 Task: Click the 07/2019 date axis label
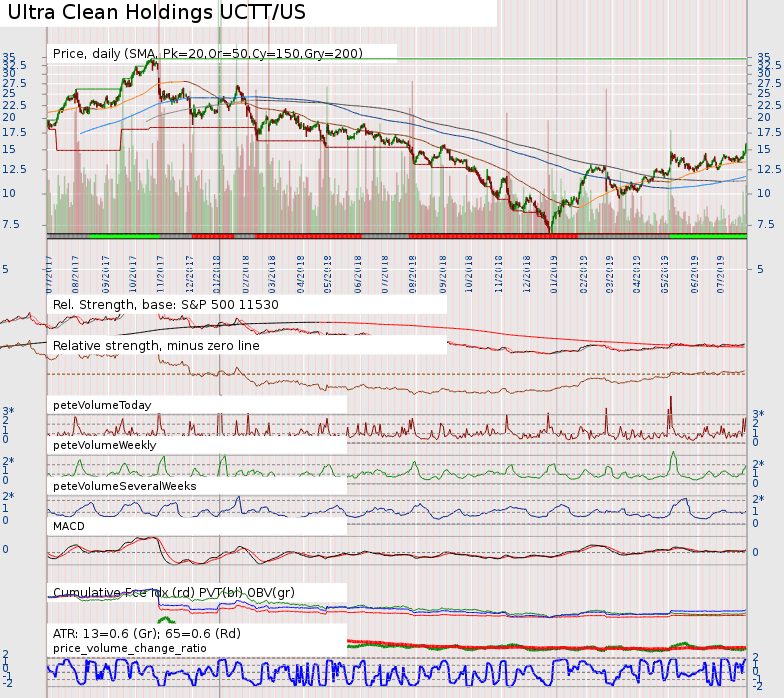720,274
